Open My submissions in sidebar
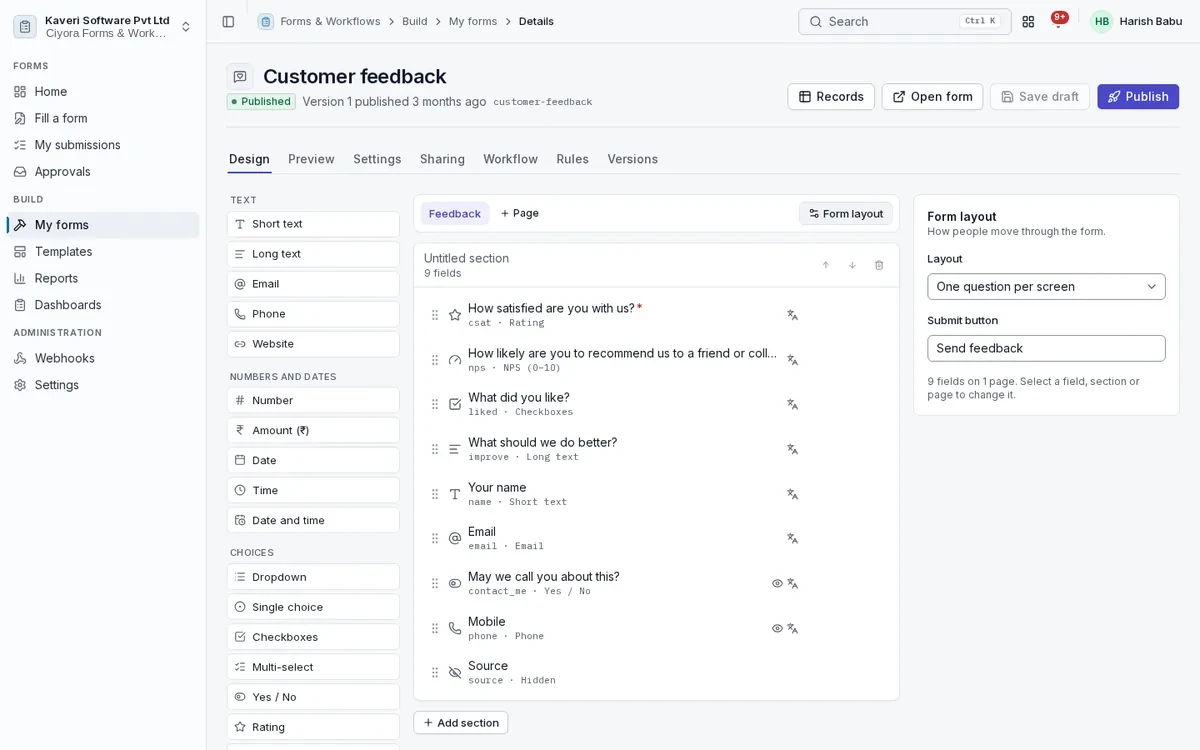 coord(103,145)
